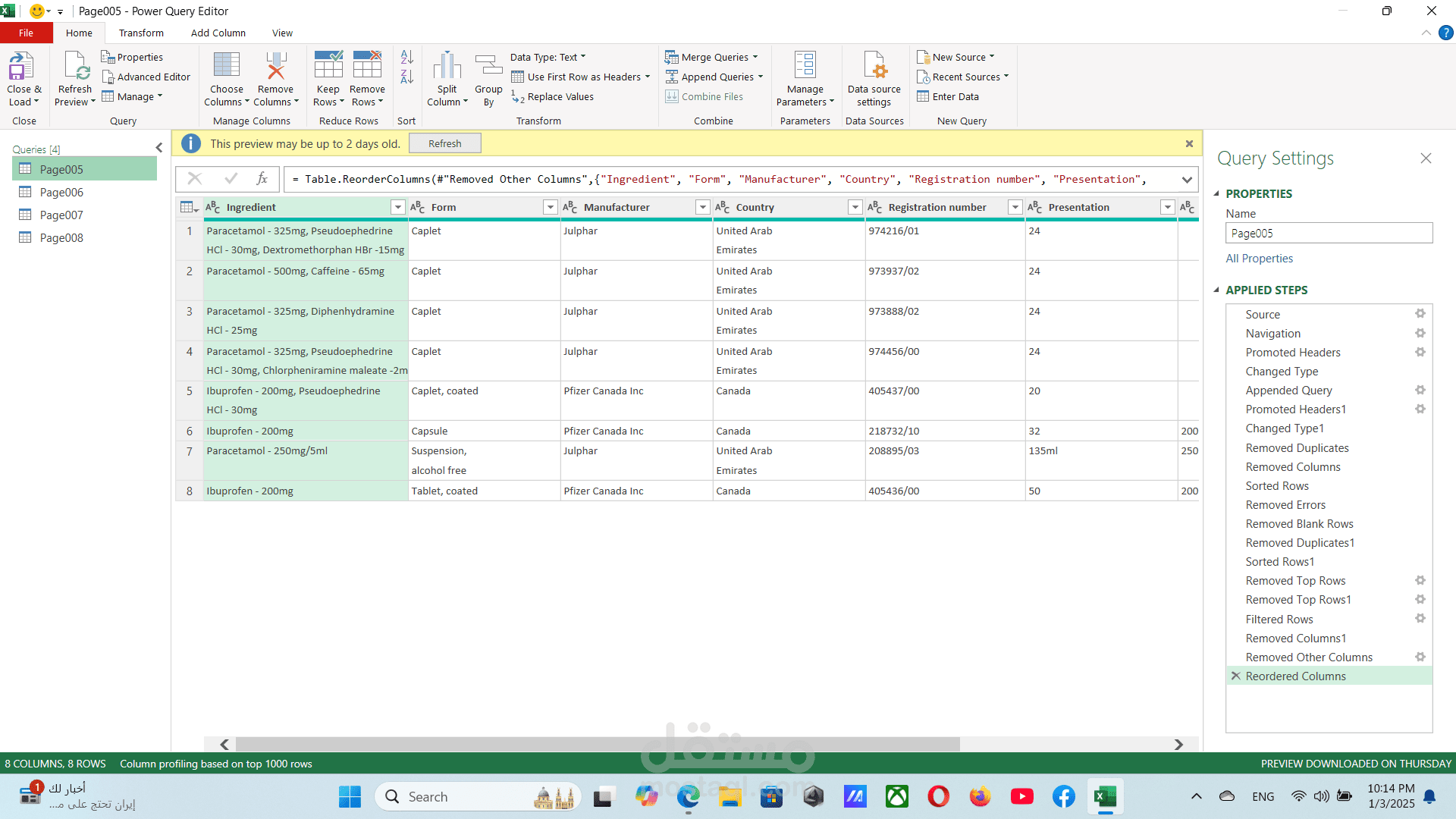Select the Page008 query
The width and height of the screenshot is (1456, 819).
(x=85, y=237)
